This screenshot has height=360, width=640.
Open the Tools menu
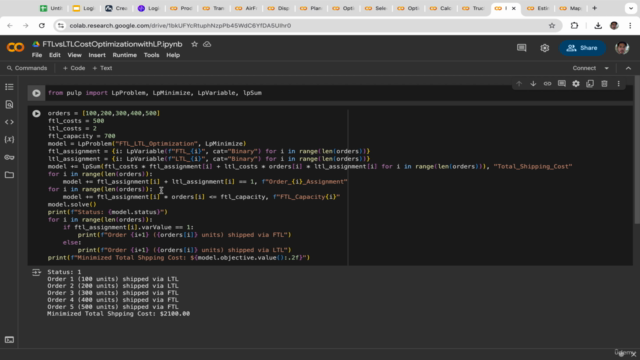pos(151,55)
